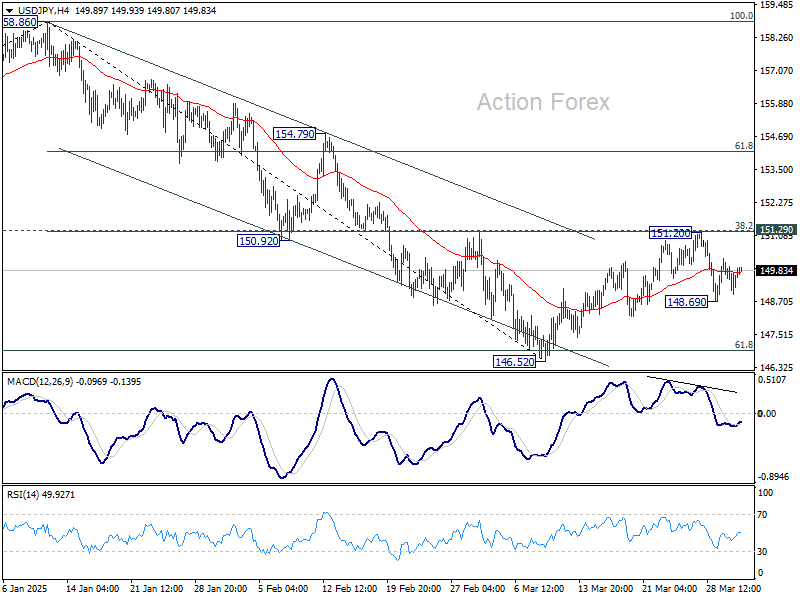Click the 58.860 label at top-left
This screenshot has height=600, width=800.
pyautogui.click(x=19, y=22)
